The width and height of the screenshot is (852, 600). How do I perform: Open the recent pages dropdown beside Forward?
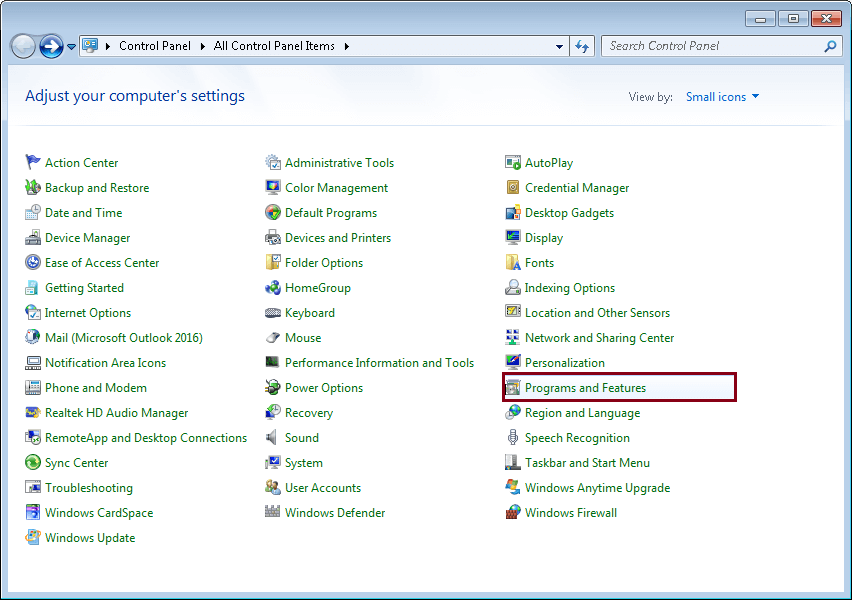coord(71,47)
